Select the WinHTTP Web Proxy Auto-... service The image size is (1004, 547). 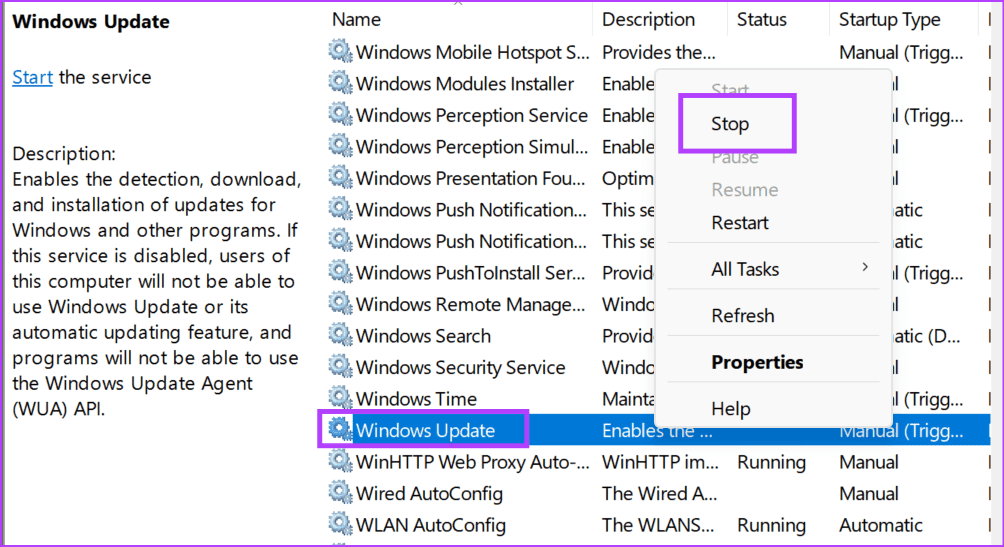click(x=473, y=461)
